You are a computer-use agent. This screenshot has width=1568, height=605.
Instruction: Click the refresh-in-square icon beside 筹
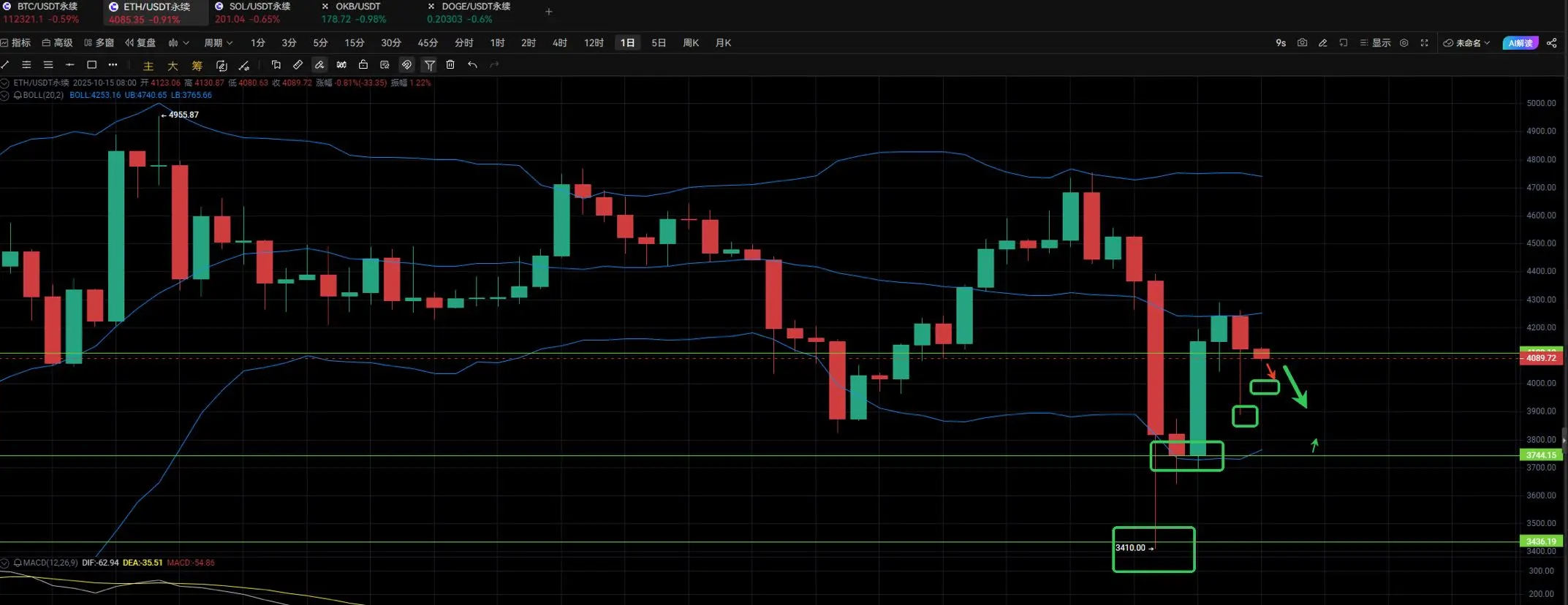click(221, 66)
